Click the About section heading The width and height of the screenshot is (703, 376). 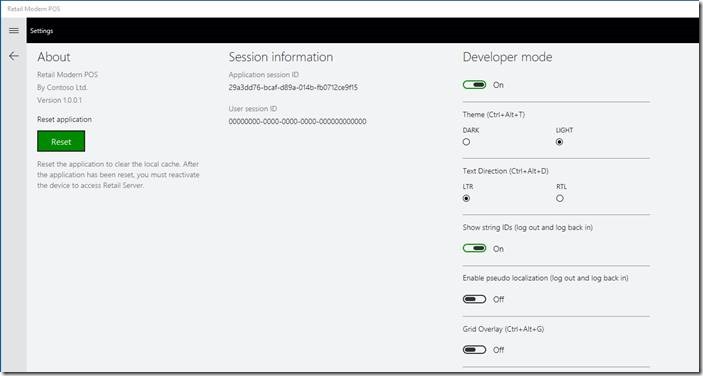click(54, 57)
